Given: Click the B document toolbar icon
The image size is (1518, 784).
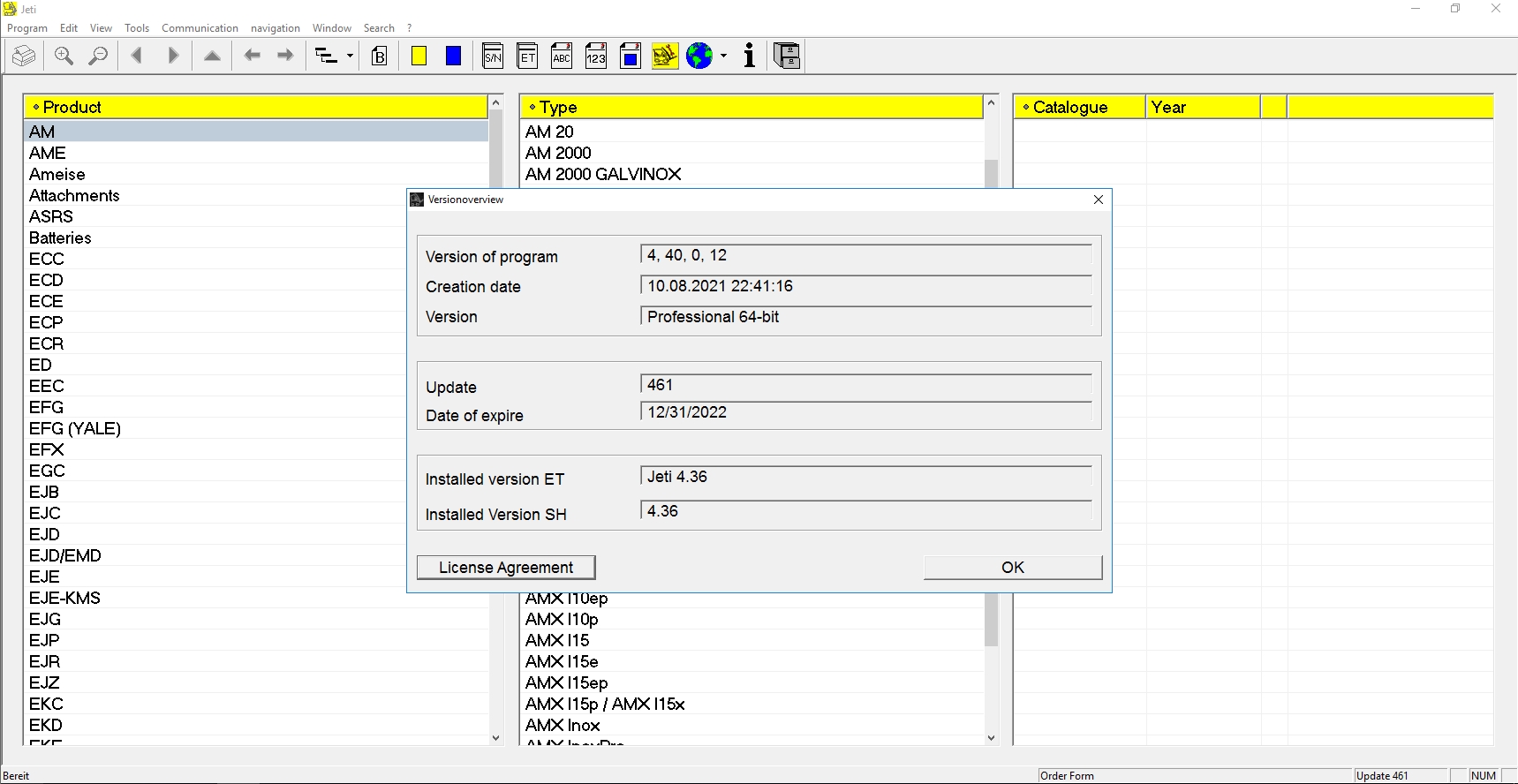Looking at the screenshot, I should 379,57.
